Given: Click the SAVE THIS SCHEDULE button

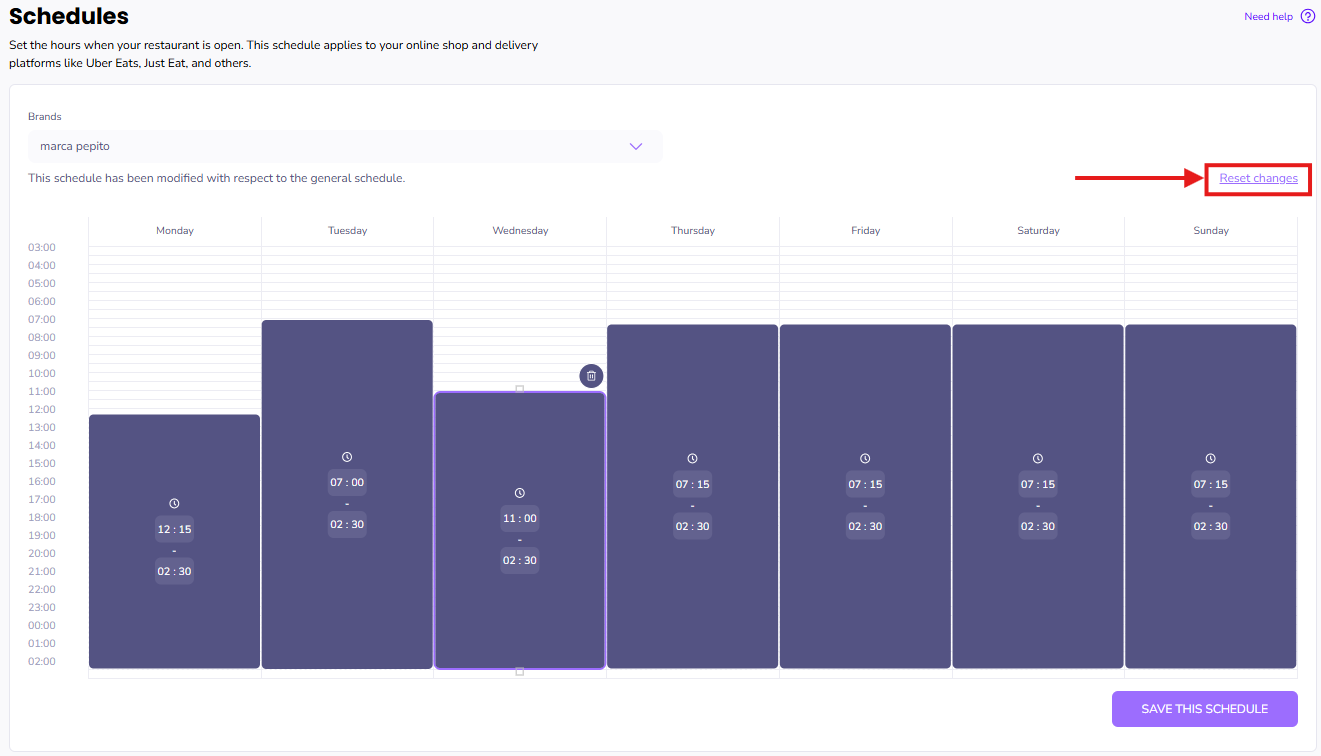Looking at the screenshot, I should click(1204, 709).
